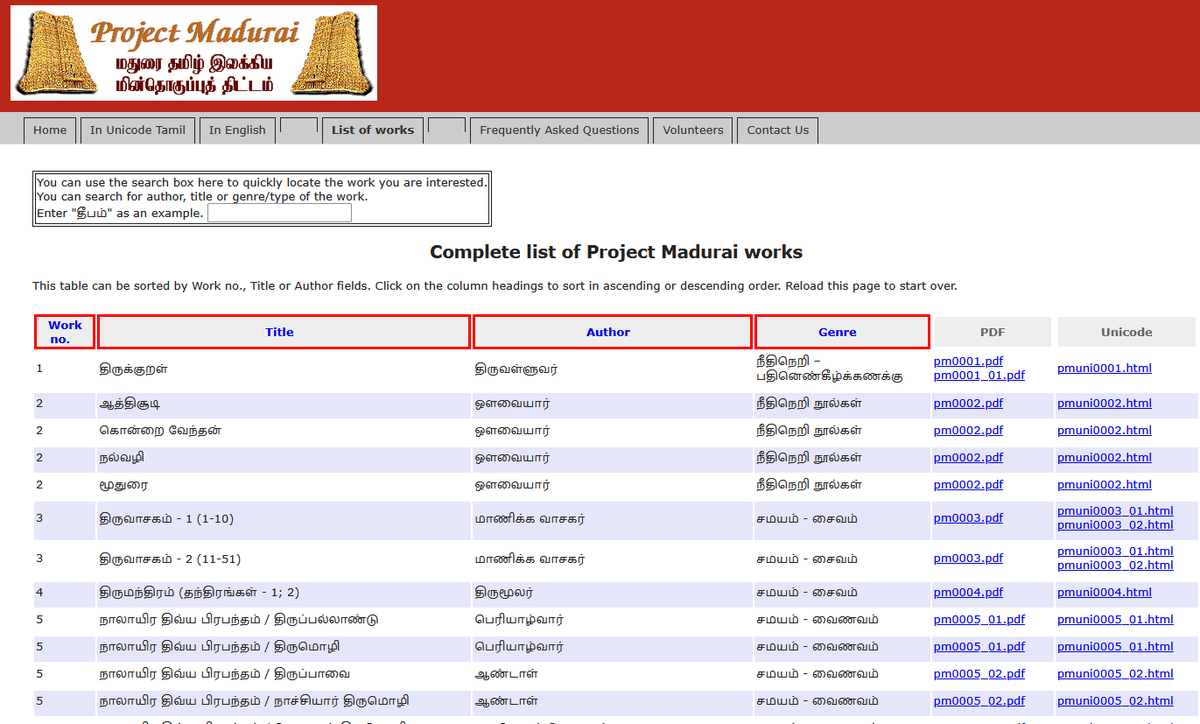Open pmuni0005_01.html in பெரியாழ்வார் திருமொழி row
This screenshot has height=724, width=1200.
[x=1115, y=646]
